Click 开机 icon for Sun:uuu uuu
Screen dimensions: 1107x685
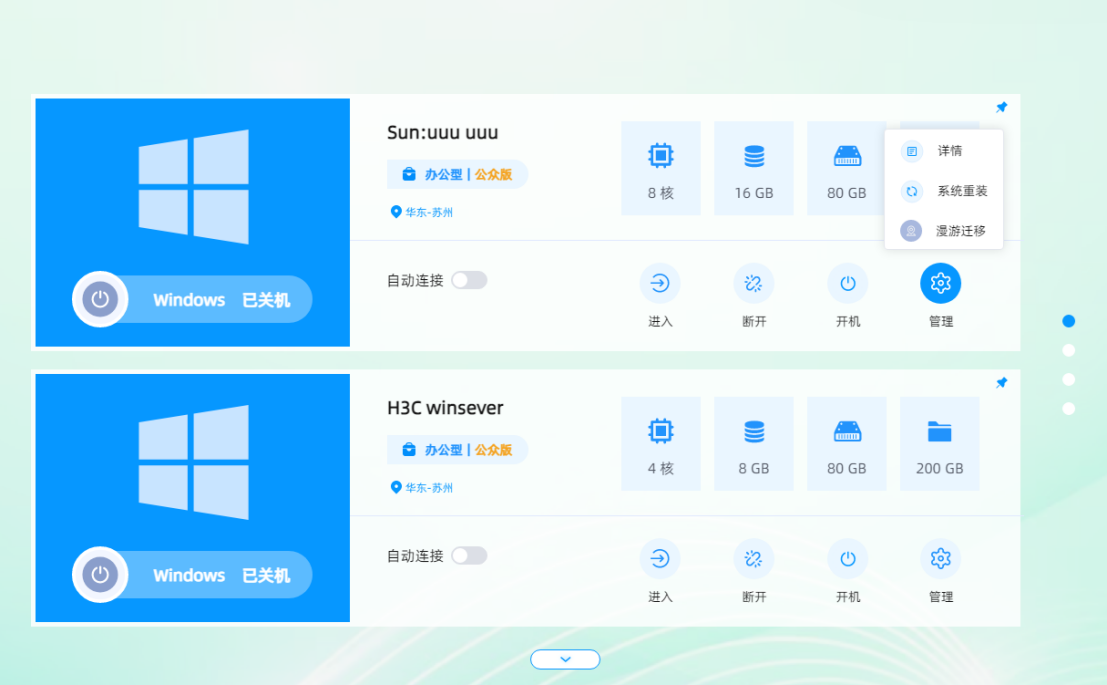tap(848, 283)
